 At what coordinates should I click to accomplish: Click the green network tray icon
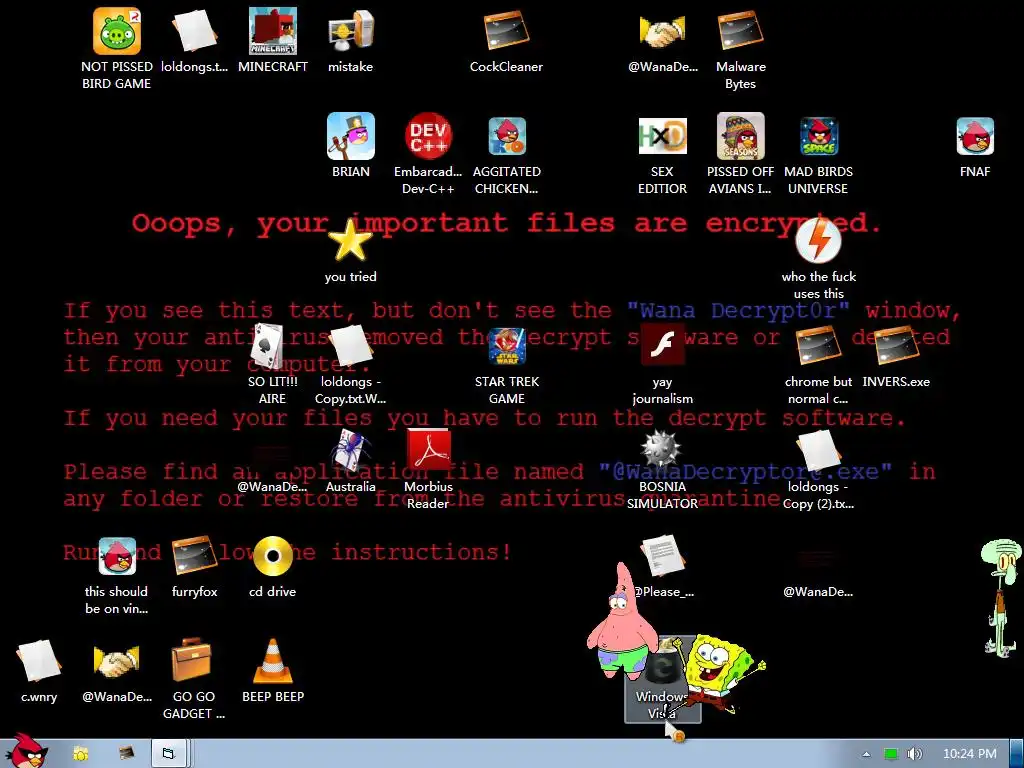(891, 754)
